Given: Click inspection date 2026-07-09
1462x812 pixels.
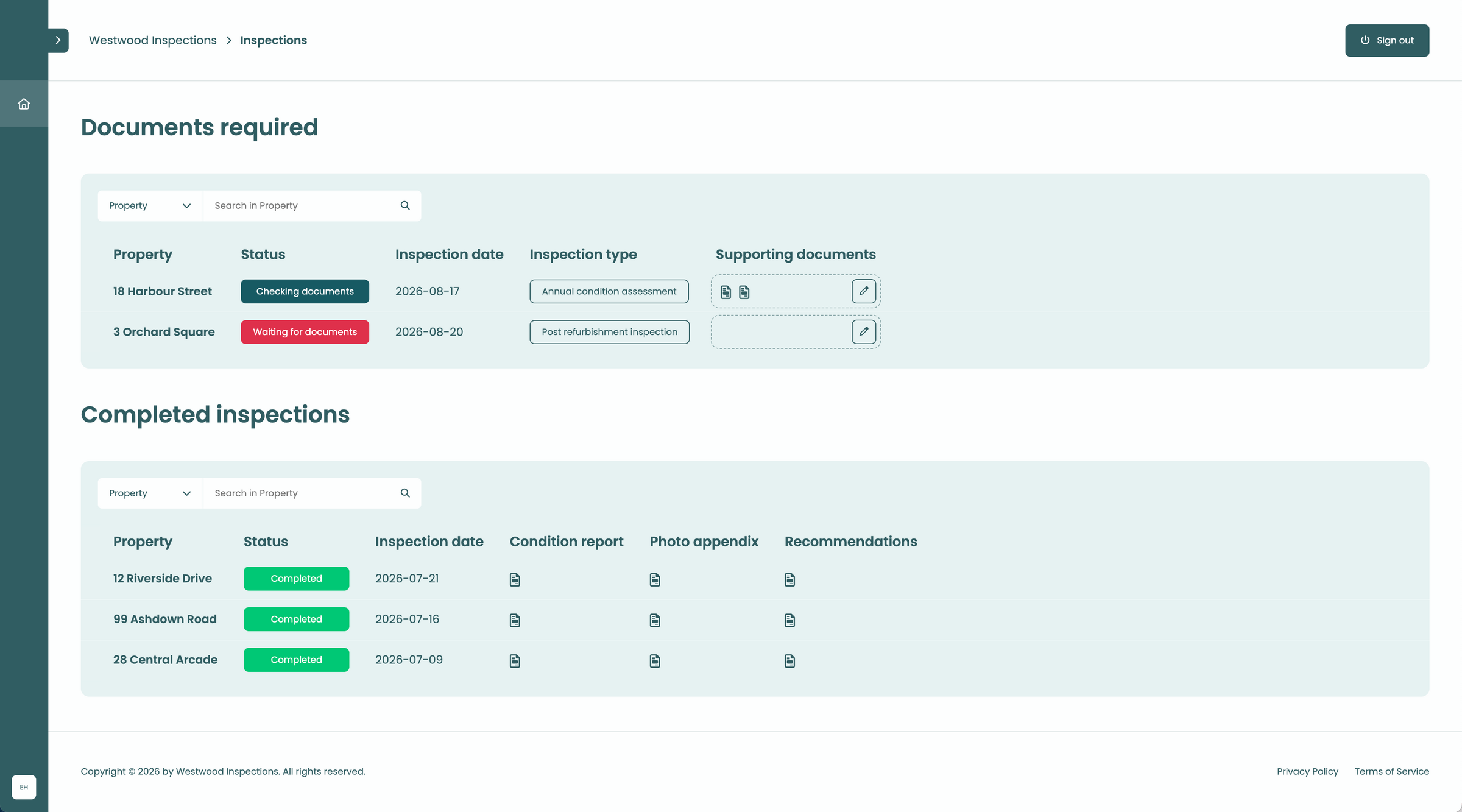Looking at the screenshot, I should [409, 660].
